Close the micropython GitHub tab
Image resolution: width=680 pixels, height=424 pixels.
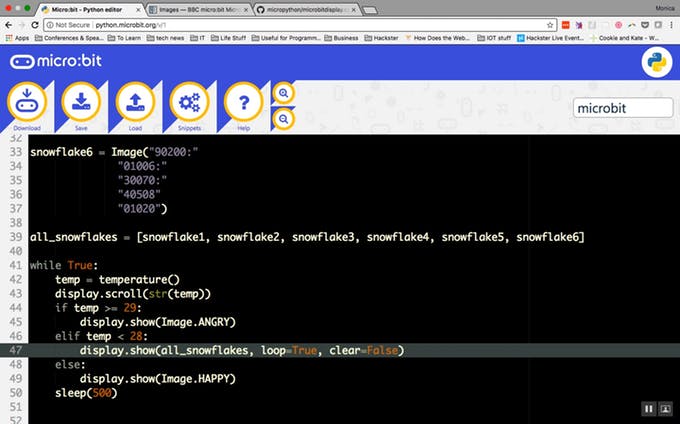(353, 10)
